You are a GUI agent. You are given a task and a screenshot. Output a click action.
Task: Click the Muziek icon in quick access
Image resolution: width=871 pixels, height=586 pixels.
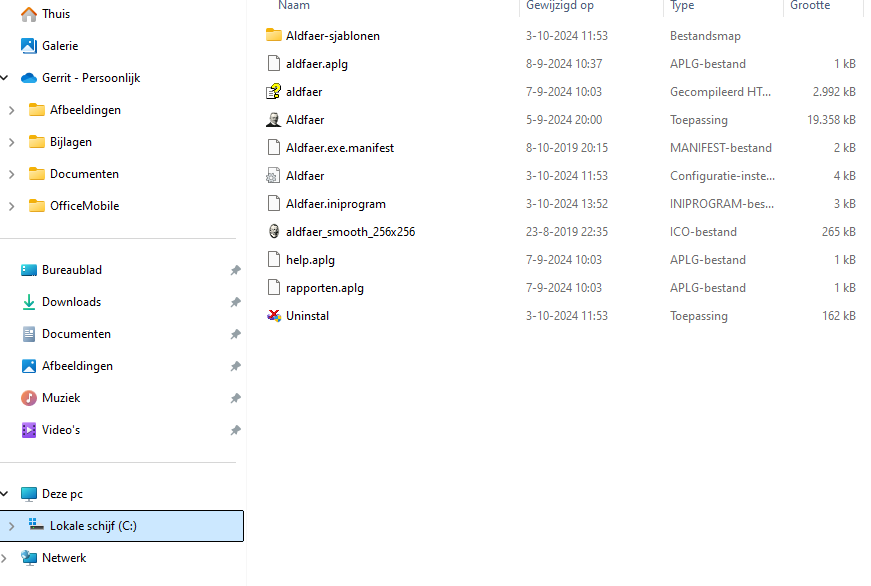pyautogui.click(x=29, y=398)
